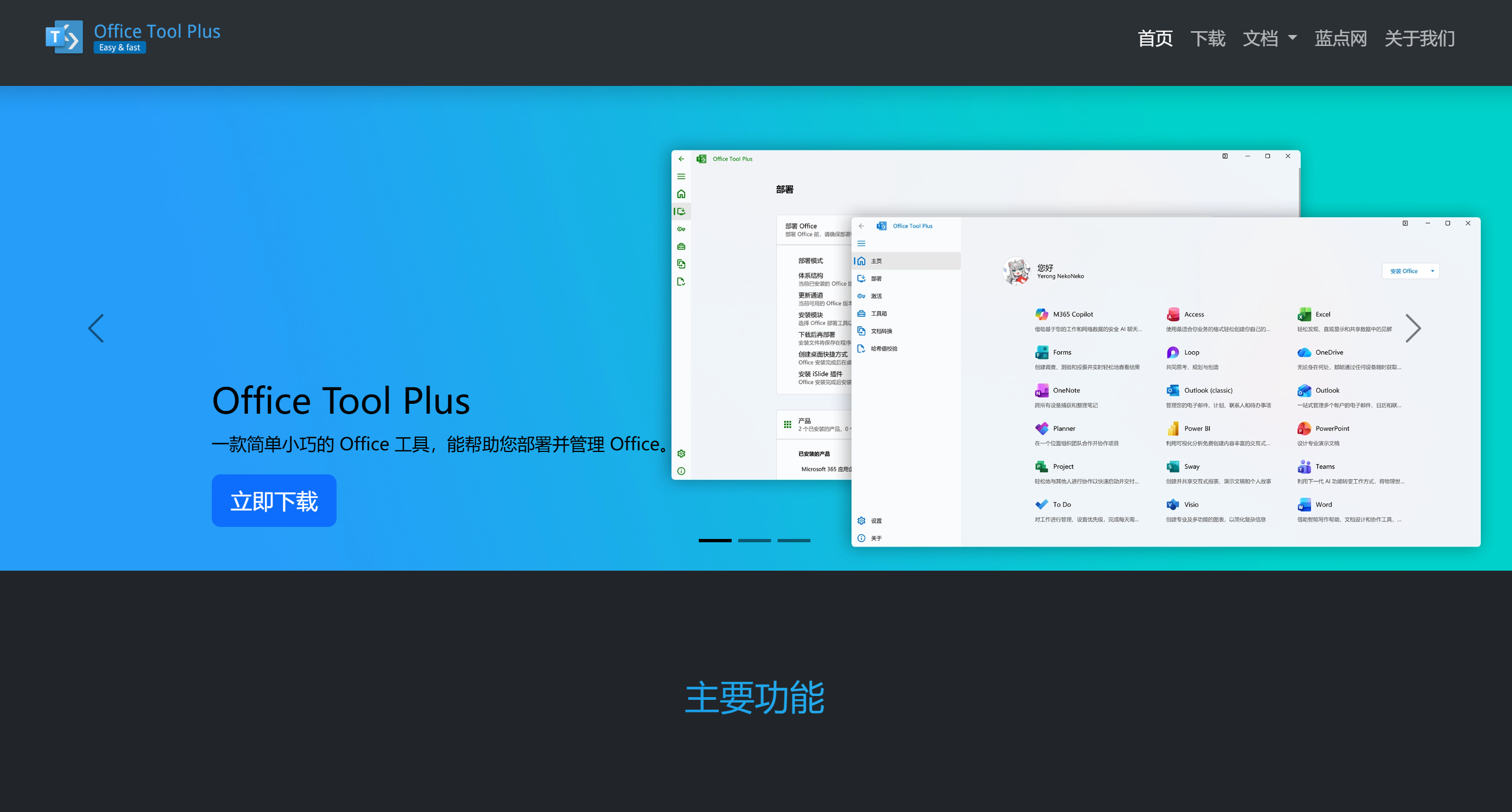Image resolution: width=1512 pixels, height=812 pixels.
Task: Click the green info icon in rear window
Action: (x=681, y=472)
